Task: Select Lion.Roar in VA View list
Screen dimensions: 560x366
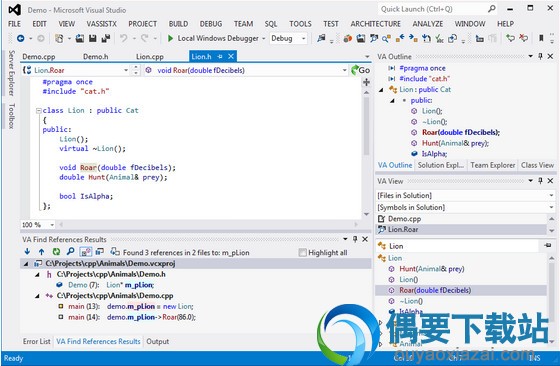Action: 461,229
